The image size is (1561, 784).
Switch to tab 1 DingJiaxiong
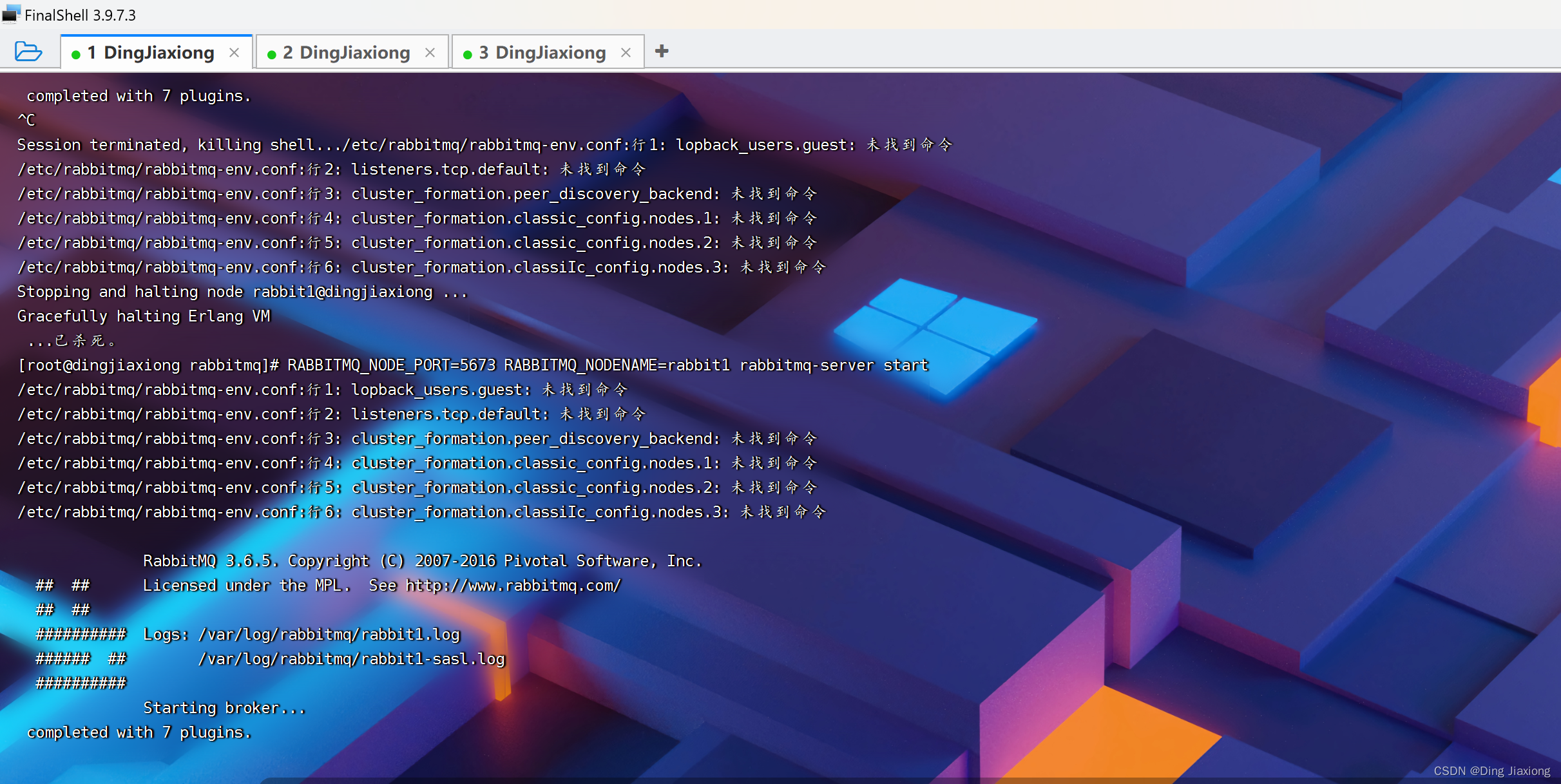click(156, 52)
